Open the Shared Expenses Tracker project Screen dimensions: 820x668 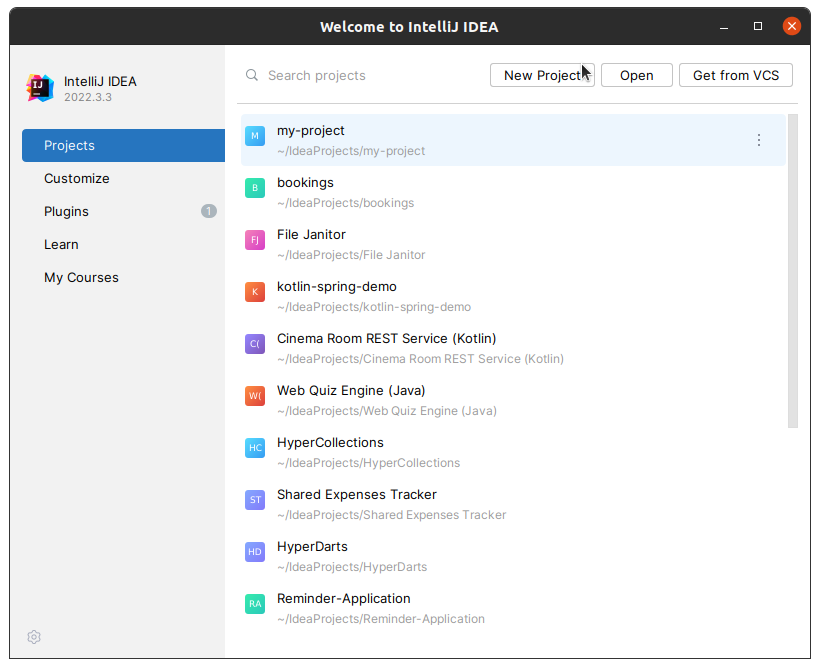coord(513,504)
